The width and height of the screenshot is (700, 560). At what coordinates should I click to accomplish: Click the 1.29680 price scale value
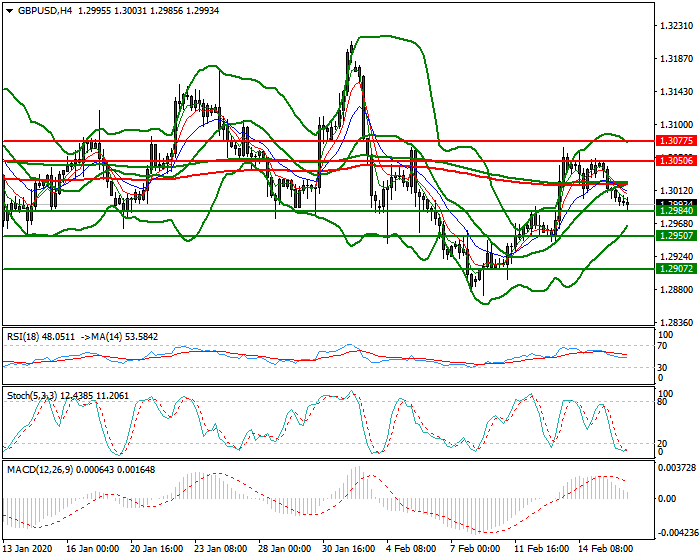tap(676, 224)
